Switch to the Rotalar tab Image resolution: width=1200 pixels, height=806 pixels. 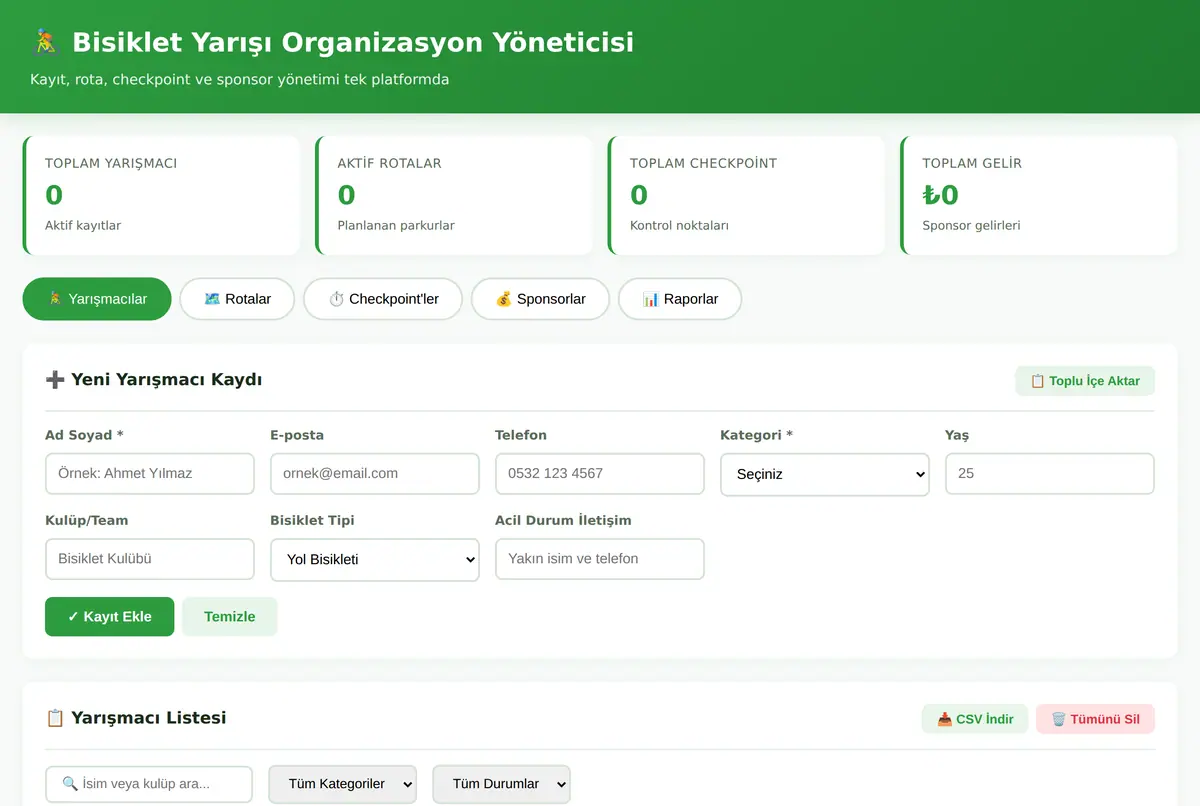tap(237, 299)
